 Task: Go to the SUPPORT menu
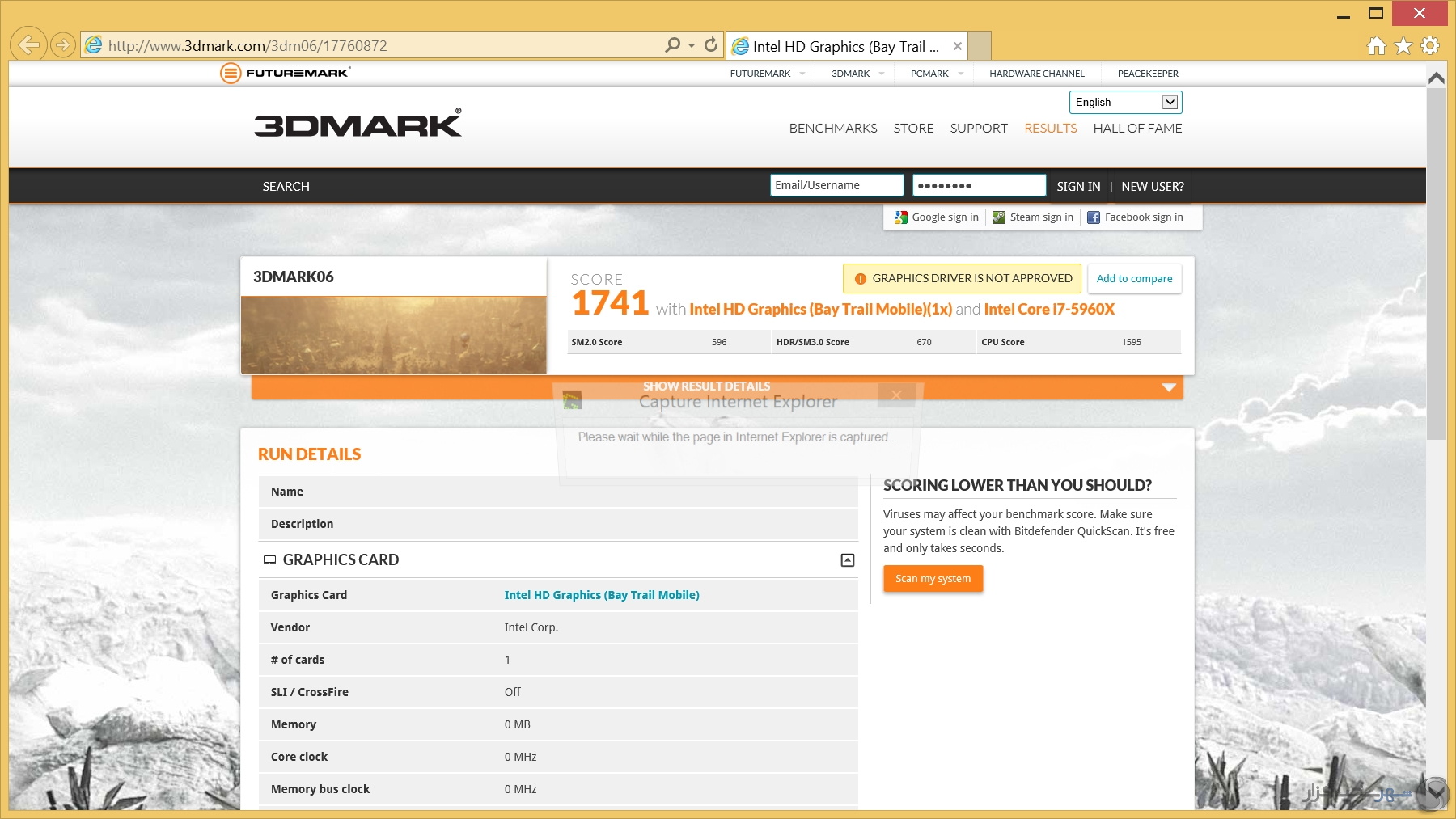pos(979,129)
